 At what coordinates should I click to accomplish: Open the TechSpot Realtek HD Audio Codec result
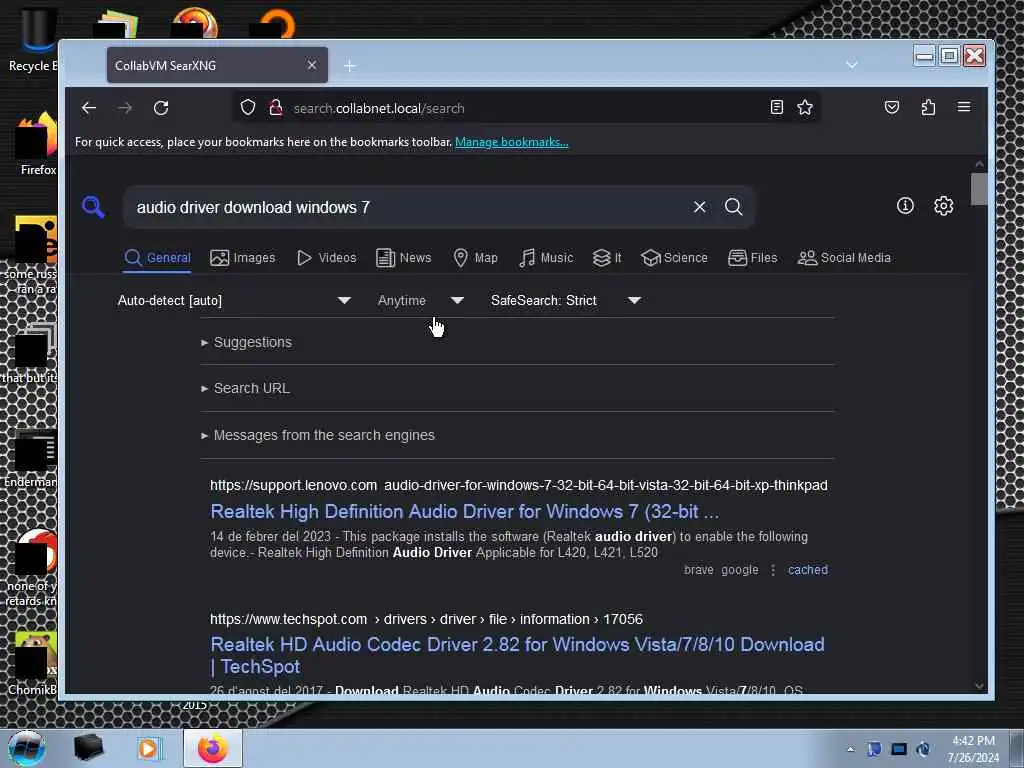517,655
